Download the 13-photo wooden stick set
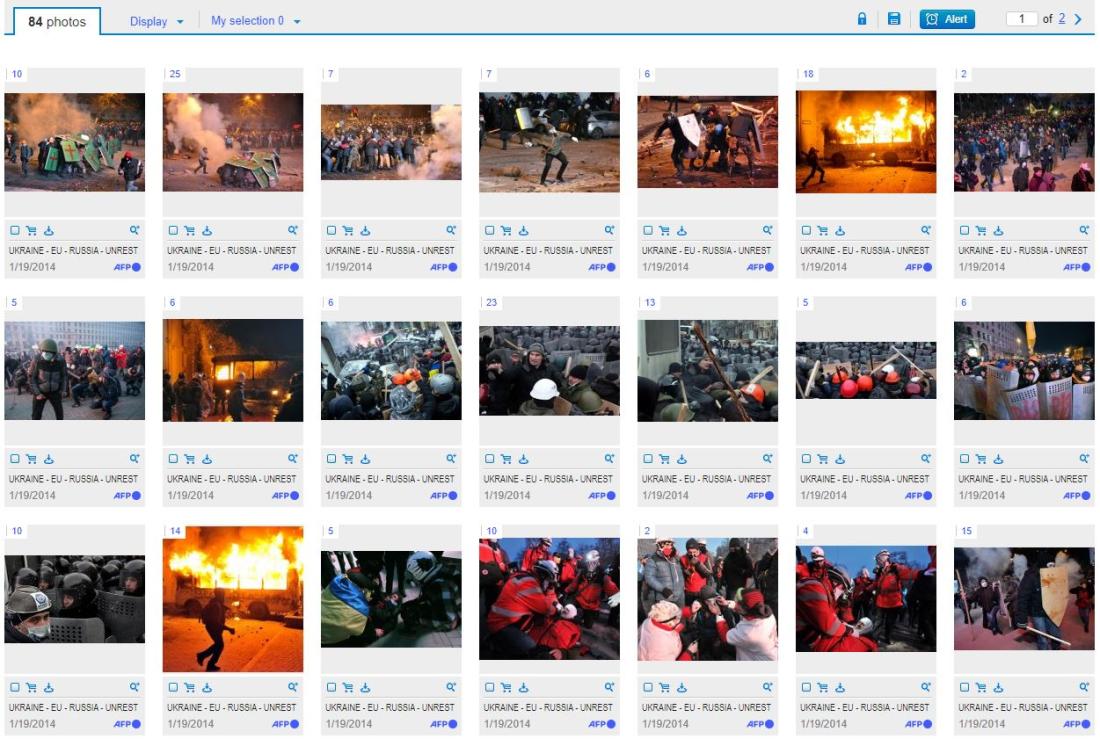The image size is (1100, 739). (682, 459)
